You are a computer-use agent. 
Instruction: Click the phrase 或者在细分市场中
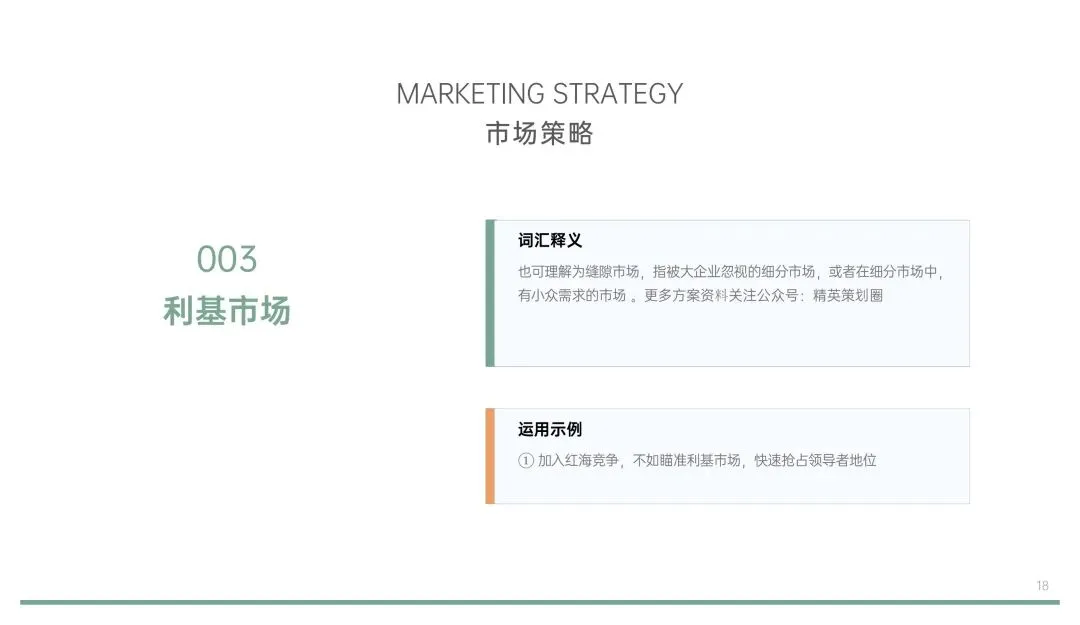tap(883, 271)
